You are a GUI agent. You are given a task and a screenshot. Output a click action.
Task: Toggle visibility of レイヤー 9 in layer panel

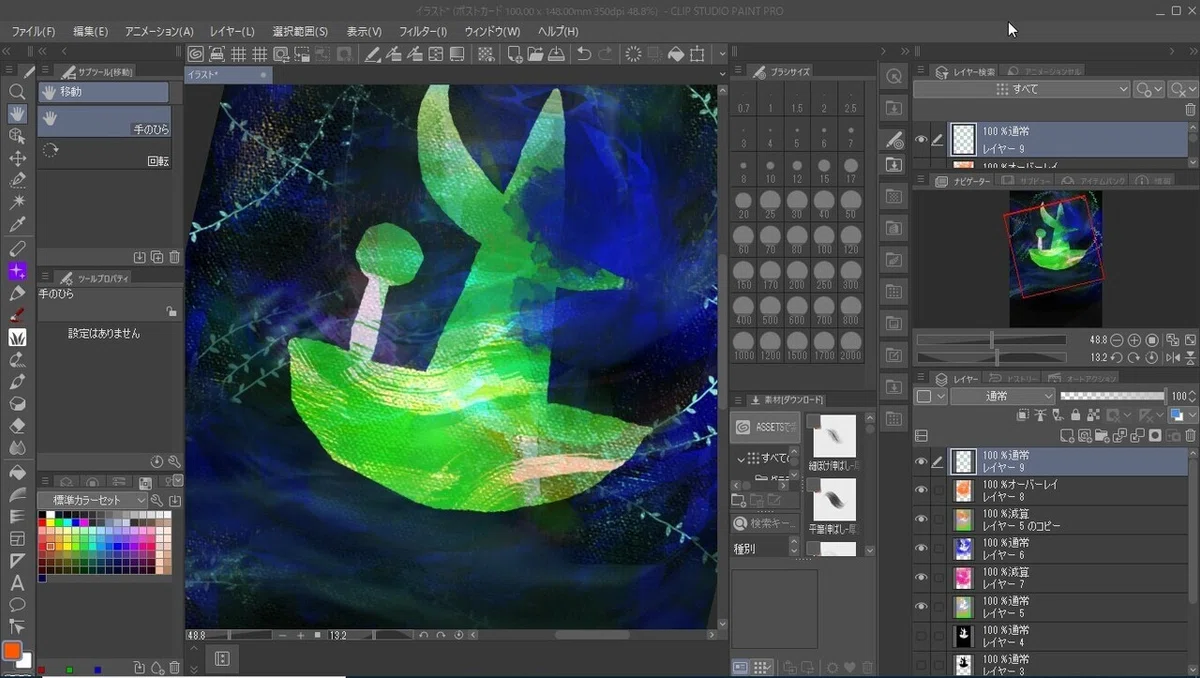tap(921, 461)
